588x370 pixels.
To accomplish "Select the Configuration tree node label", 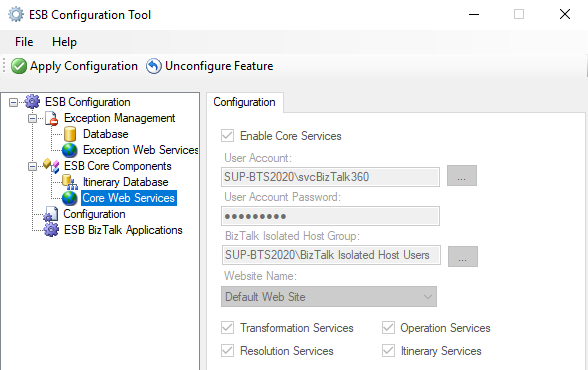I will (94, 214).
